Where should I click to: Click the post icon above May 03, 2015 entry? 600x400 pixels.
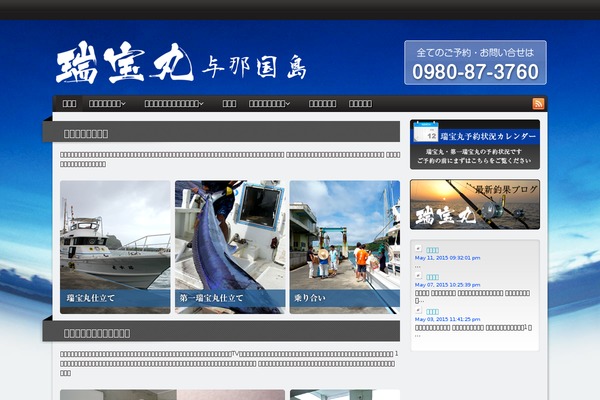click(x=418, y=310)
